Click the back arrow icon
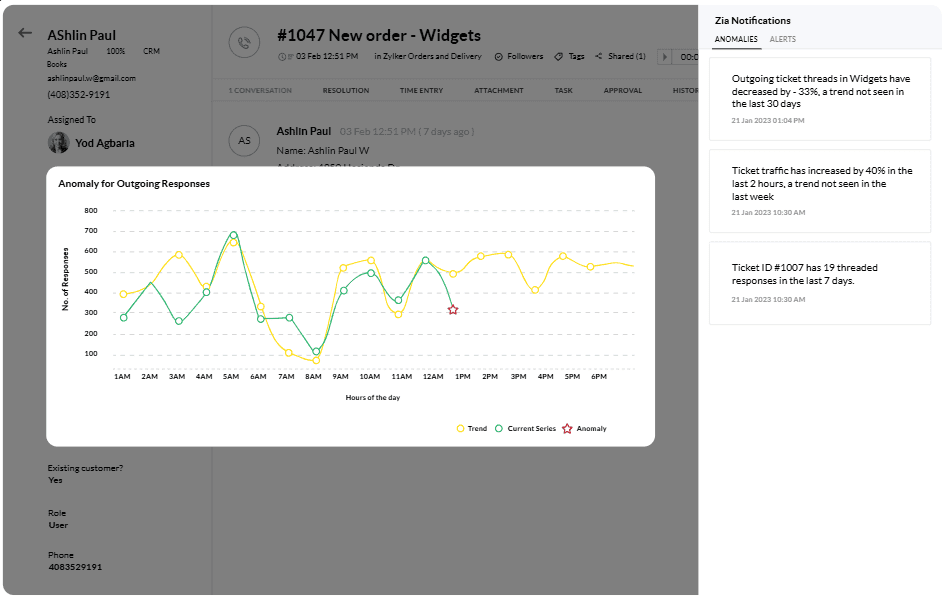This screenshot has width=942, height=598. coord(25,33)
